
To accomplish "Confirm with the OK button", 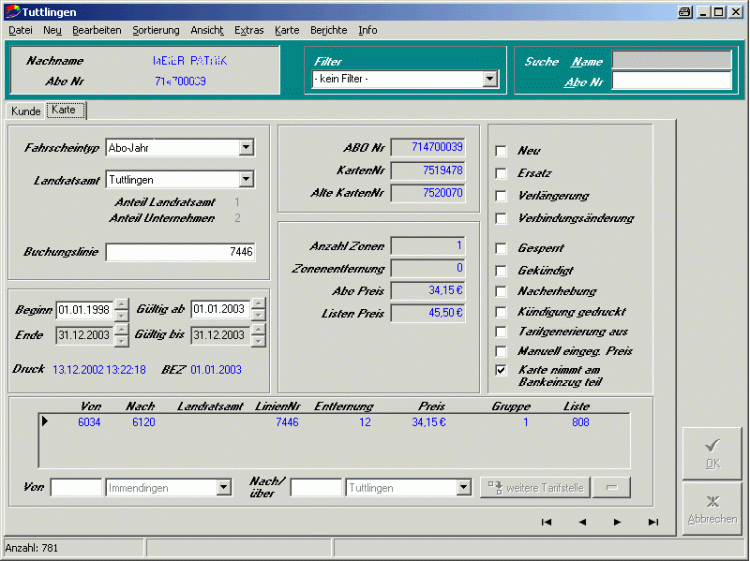I will (x=712, y=453).
